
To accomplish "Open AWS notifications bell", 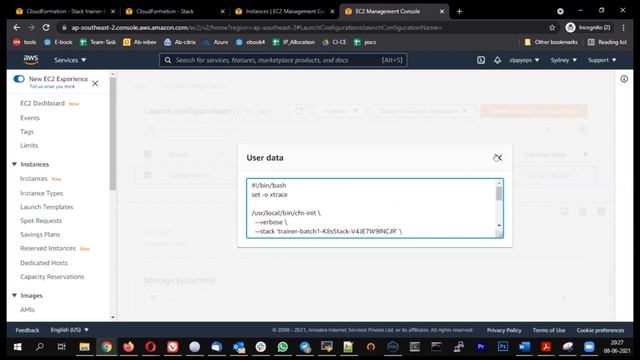I will point(497,60).
